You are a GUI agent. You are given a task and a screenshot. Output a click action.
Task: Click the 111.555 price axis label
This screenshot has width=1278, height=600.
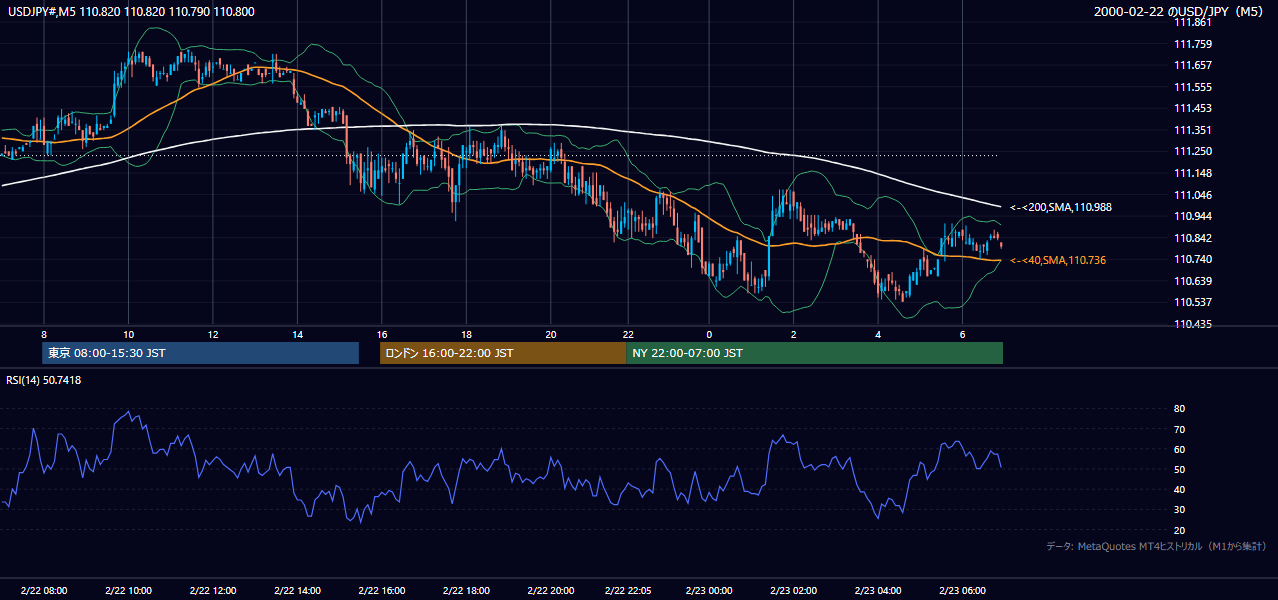click(1192, 87)
